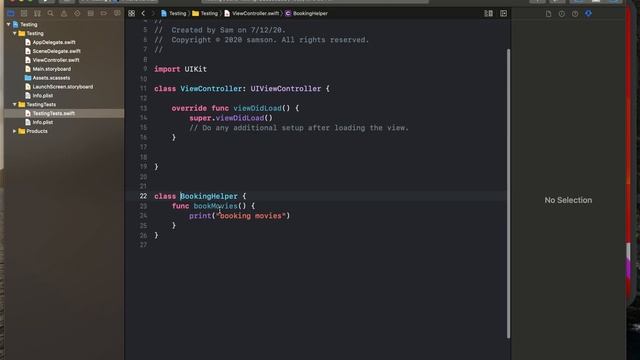The image size is (640, 360).
Task: Click the editor vertical scrollbar
Action: coord(508,193)
